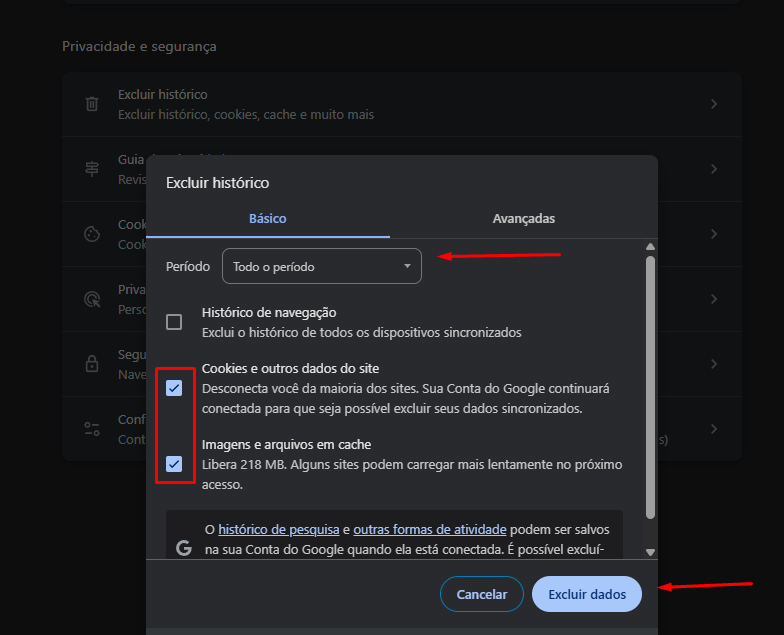Click the padlock icon for Segurança
The height and width of the screenshot is (635, 784).
(x=92, y=363)
